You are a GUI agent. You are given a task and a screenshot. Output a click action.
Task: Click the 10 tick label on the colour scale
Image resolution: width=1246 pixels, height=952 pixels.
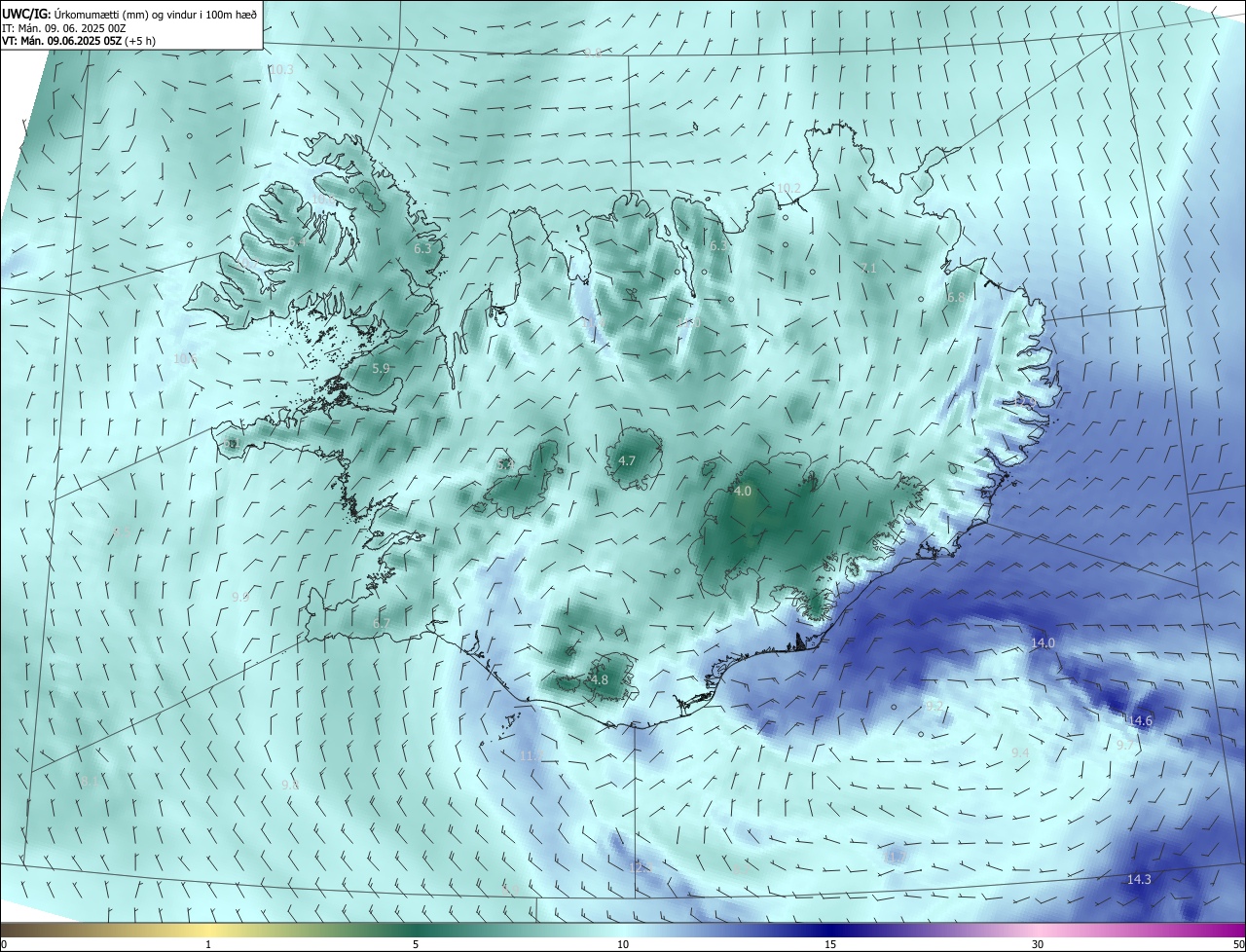[623, 944]
